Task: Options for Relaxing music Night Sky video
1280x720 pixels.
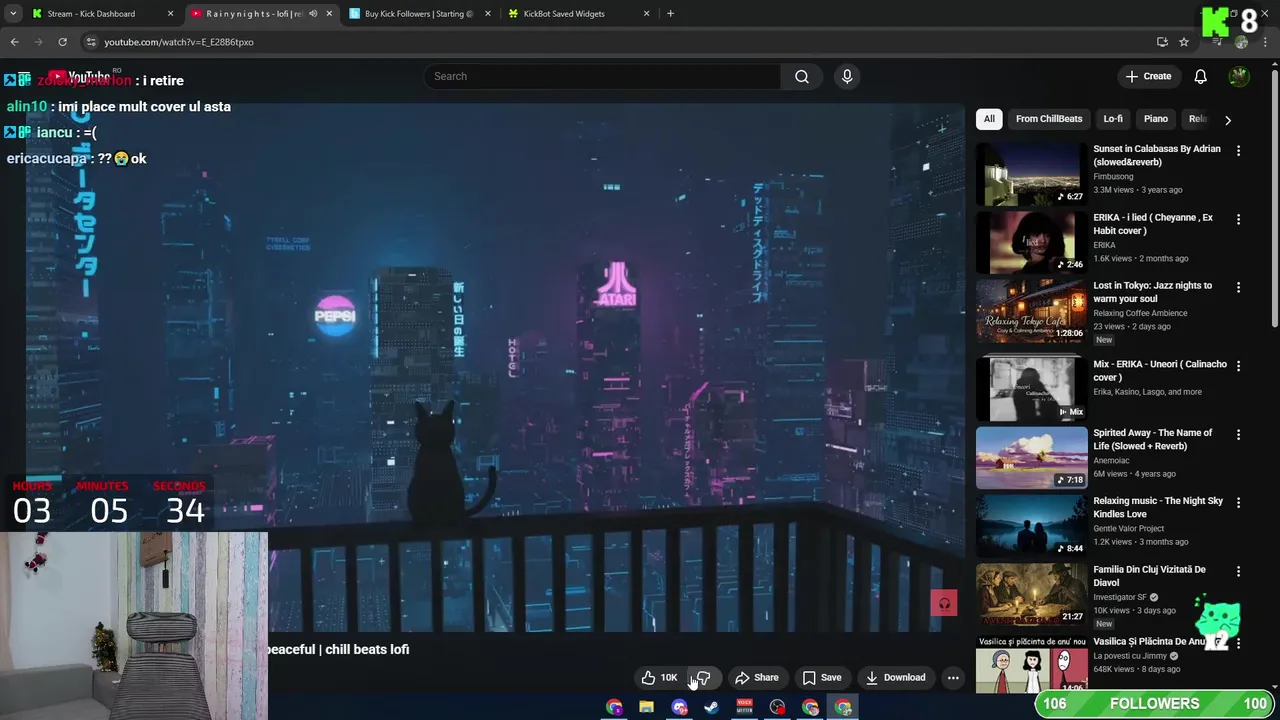Action: coord(1238,503)
